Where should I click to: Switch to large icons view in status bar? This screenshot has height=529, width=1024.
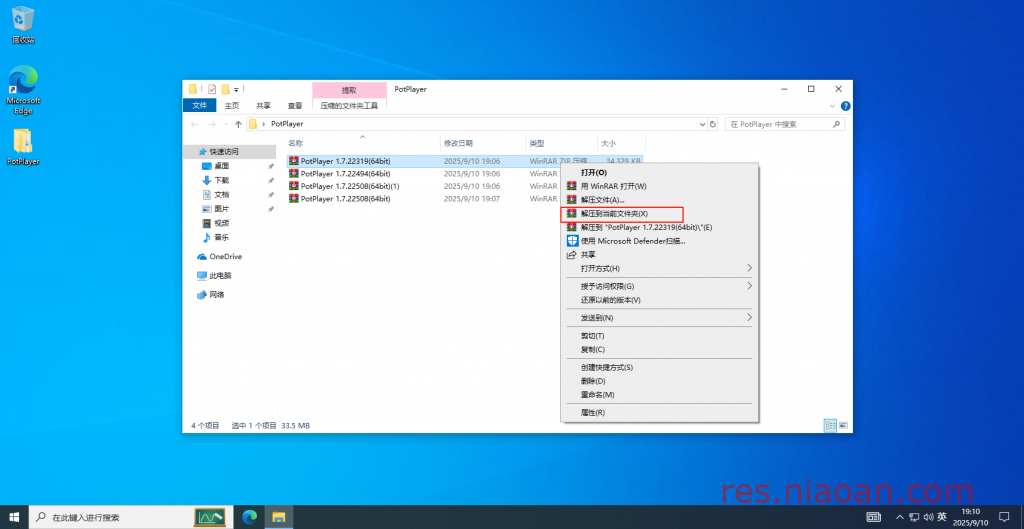[843, 425]
